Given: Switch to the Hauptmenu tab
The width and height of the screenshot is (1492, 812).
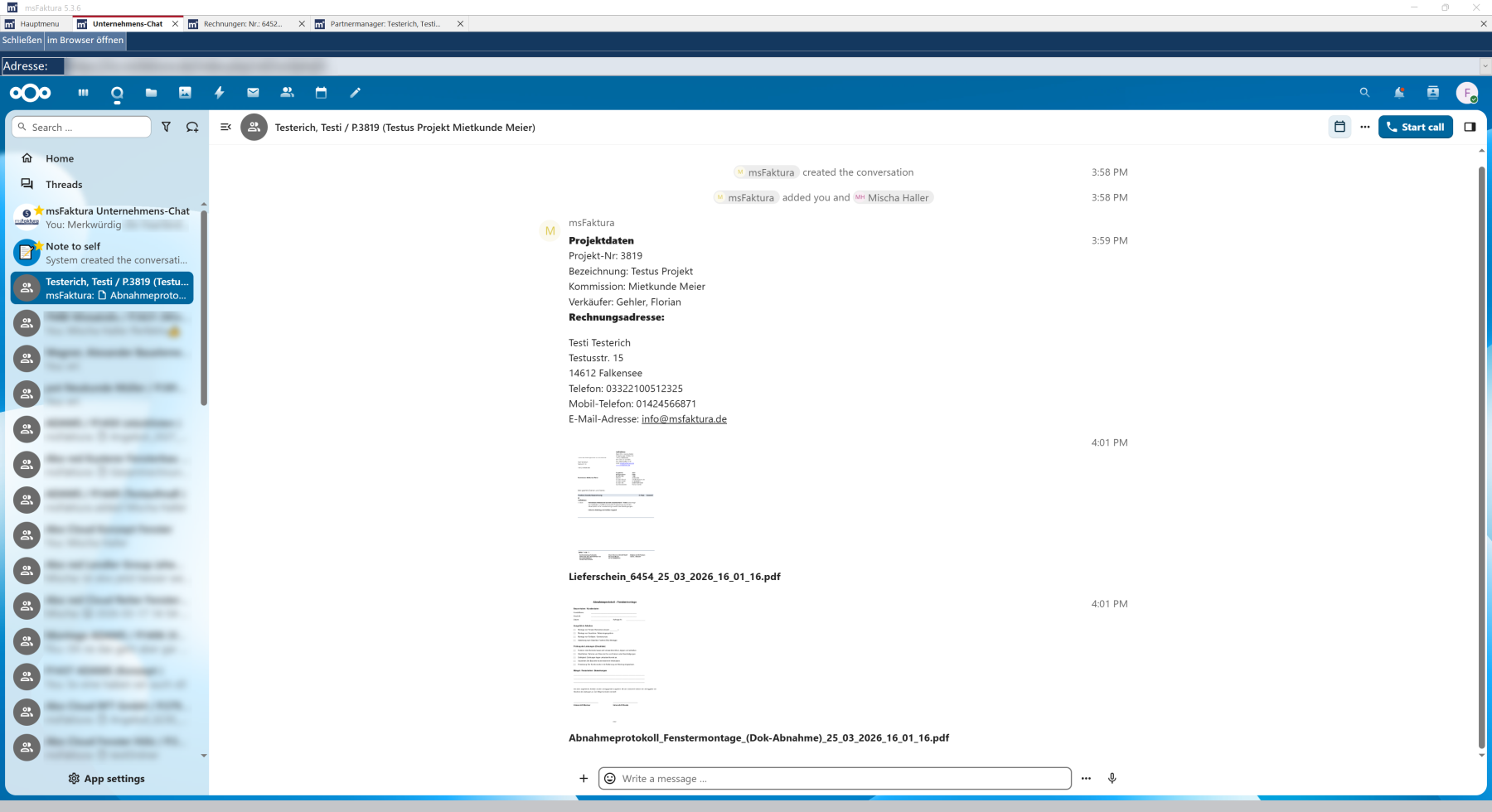Looking at the screenshot, I should tap(39, 24).
